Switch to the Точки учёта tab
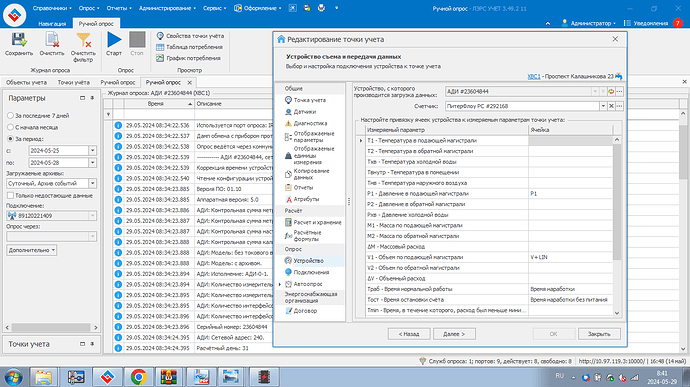Screen dimensions: 690x387 coord(73,82)
